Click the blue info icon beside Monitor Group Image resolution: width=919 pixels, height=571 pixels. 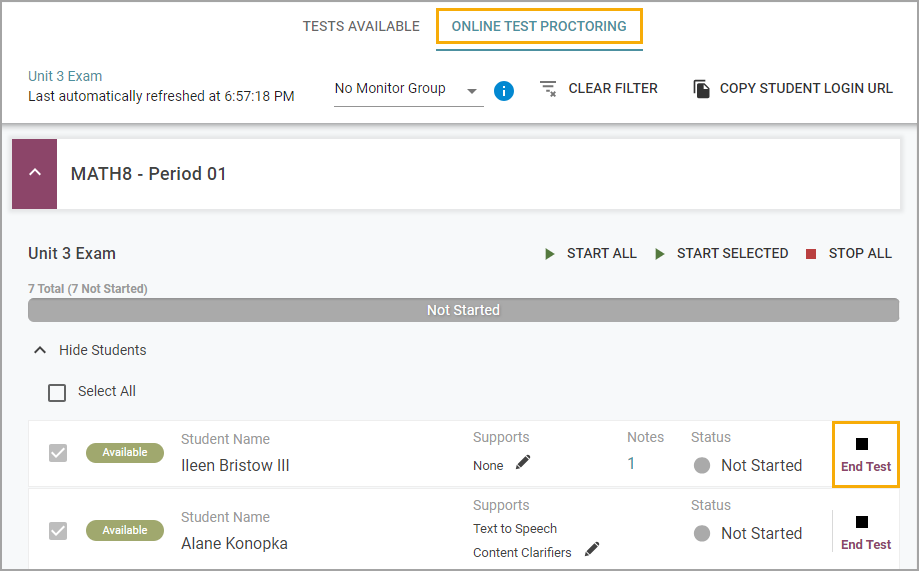[504, 91]
